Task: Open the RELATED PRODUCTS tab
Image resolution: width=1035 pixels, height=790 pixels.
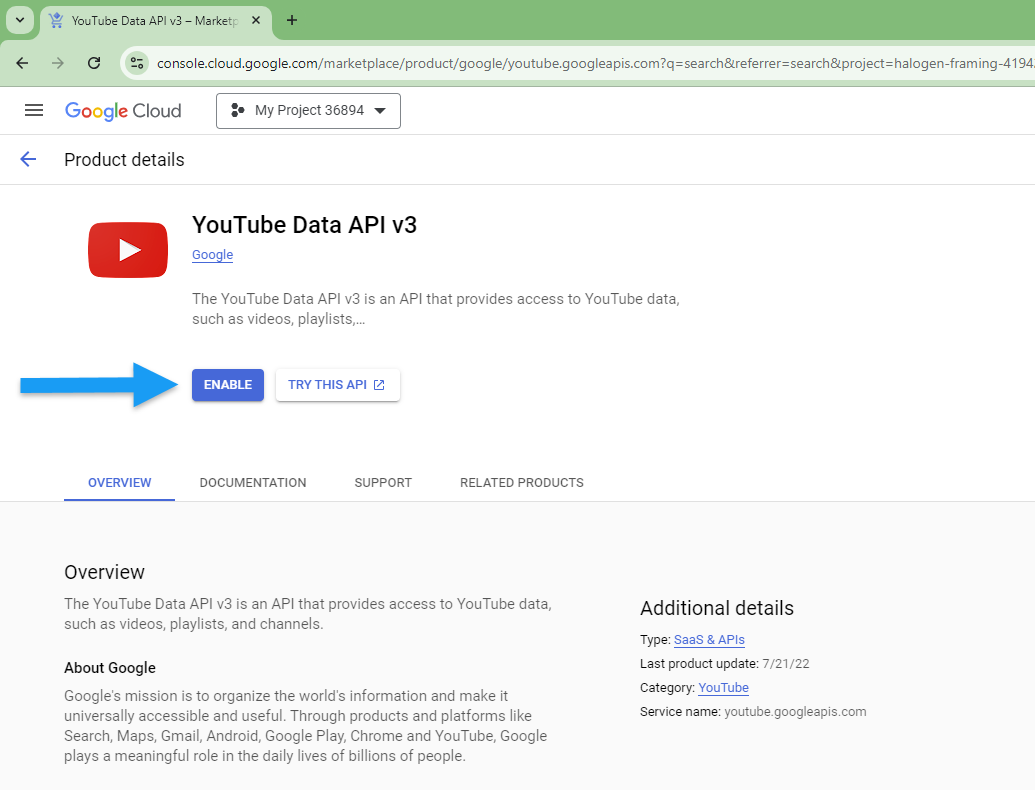Action: point(521,482)
